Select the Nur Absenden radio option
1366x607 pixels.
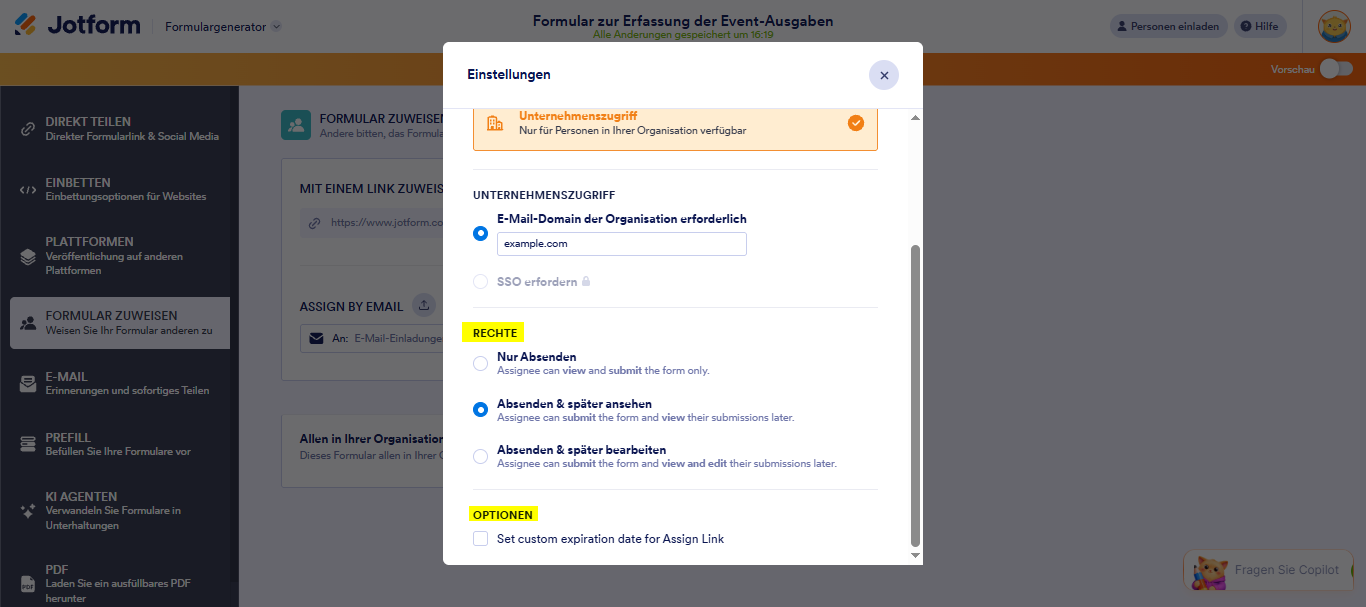481,363
